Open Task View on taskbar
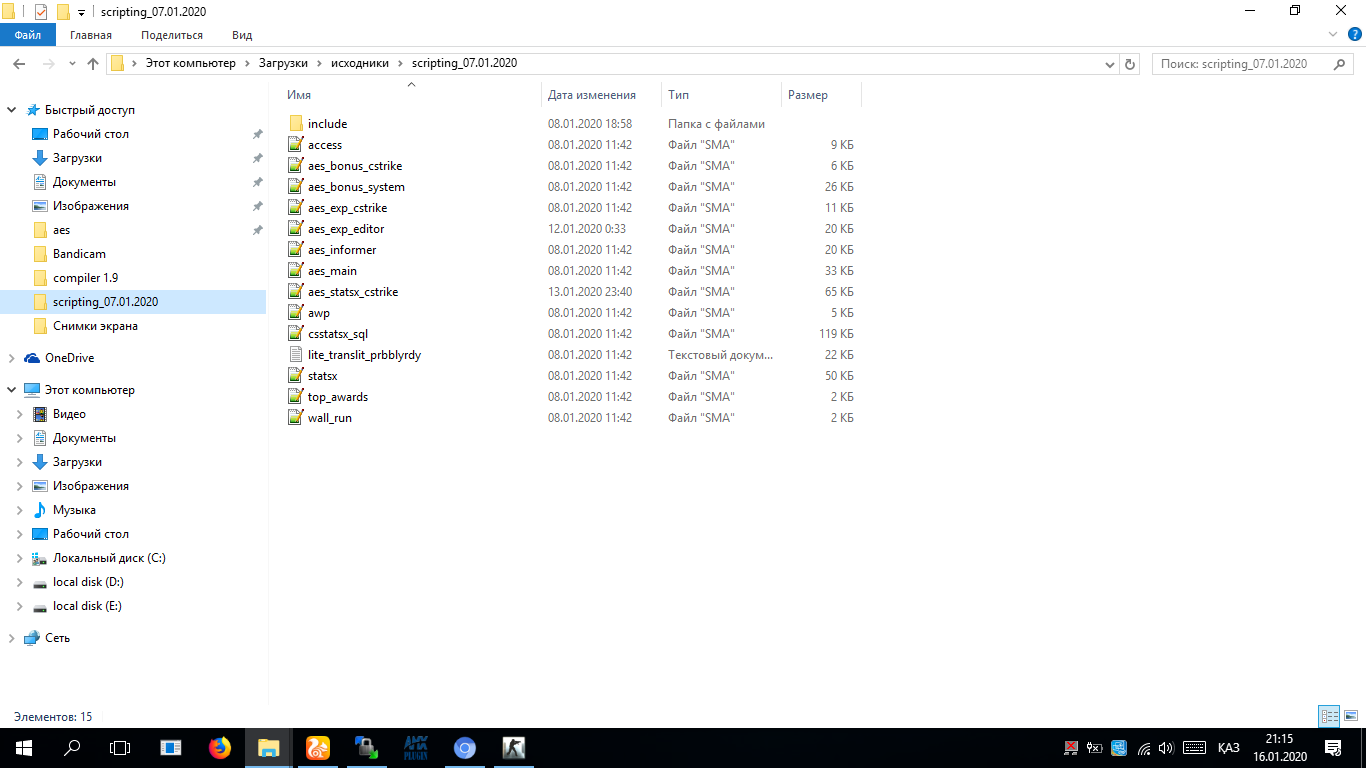Viewport: 1366px width, 768px height. 120,747
